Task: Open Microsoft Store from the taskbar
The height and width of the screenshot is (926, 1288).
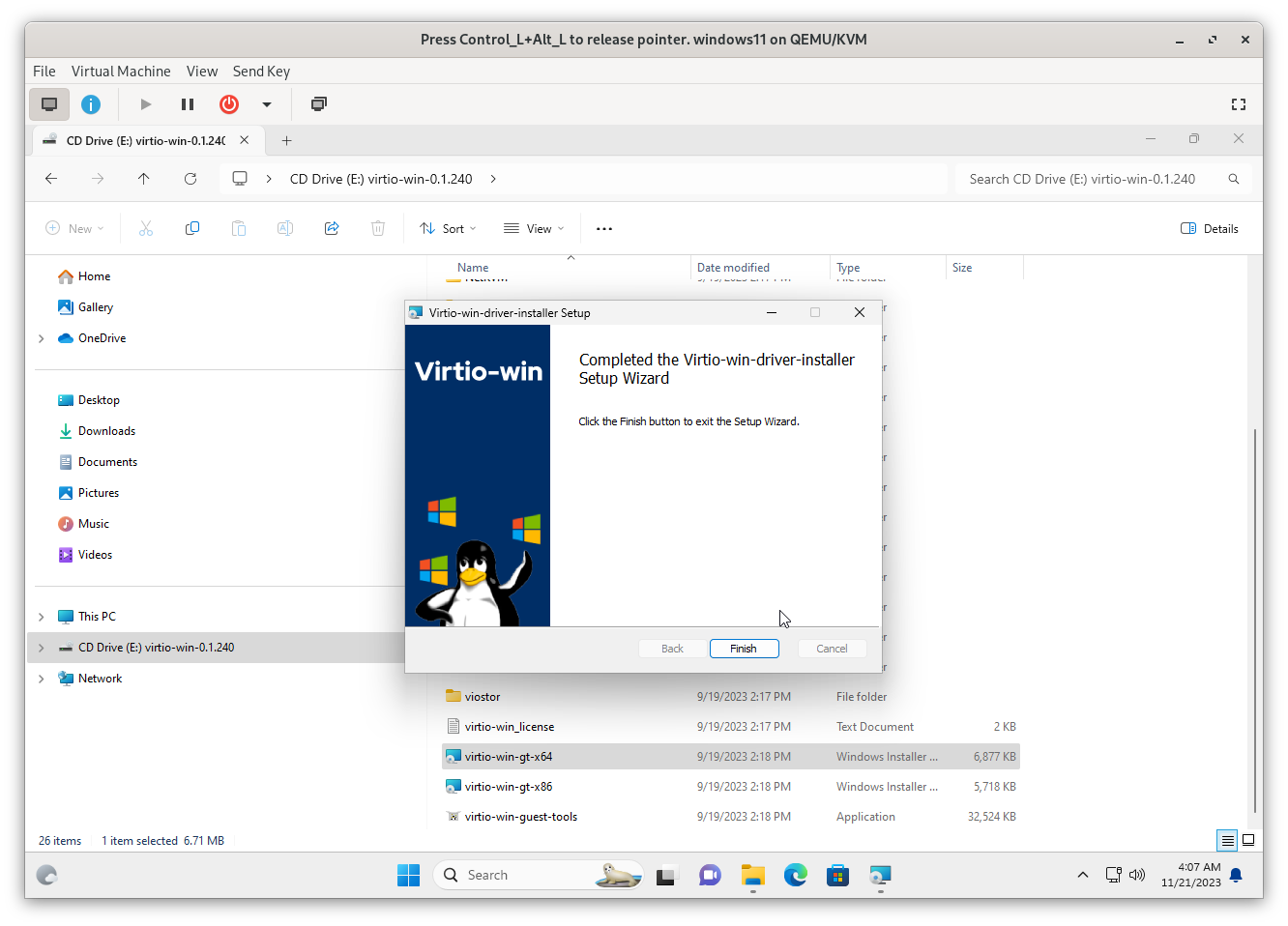Action: click(x=838, y=875)
